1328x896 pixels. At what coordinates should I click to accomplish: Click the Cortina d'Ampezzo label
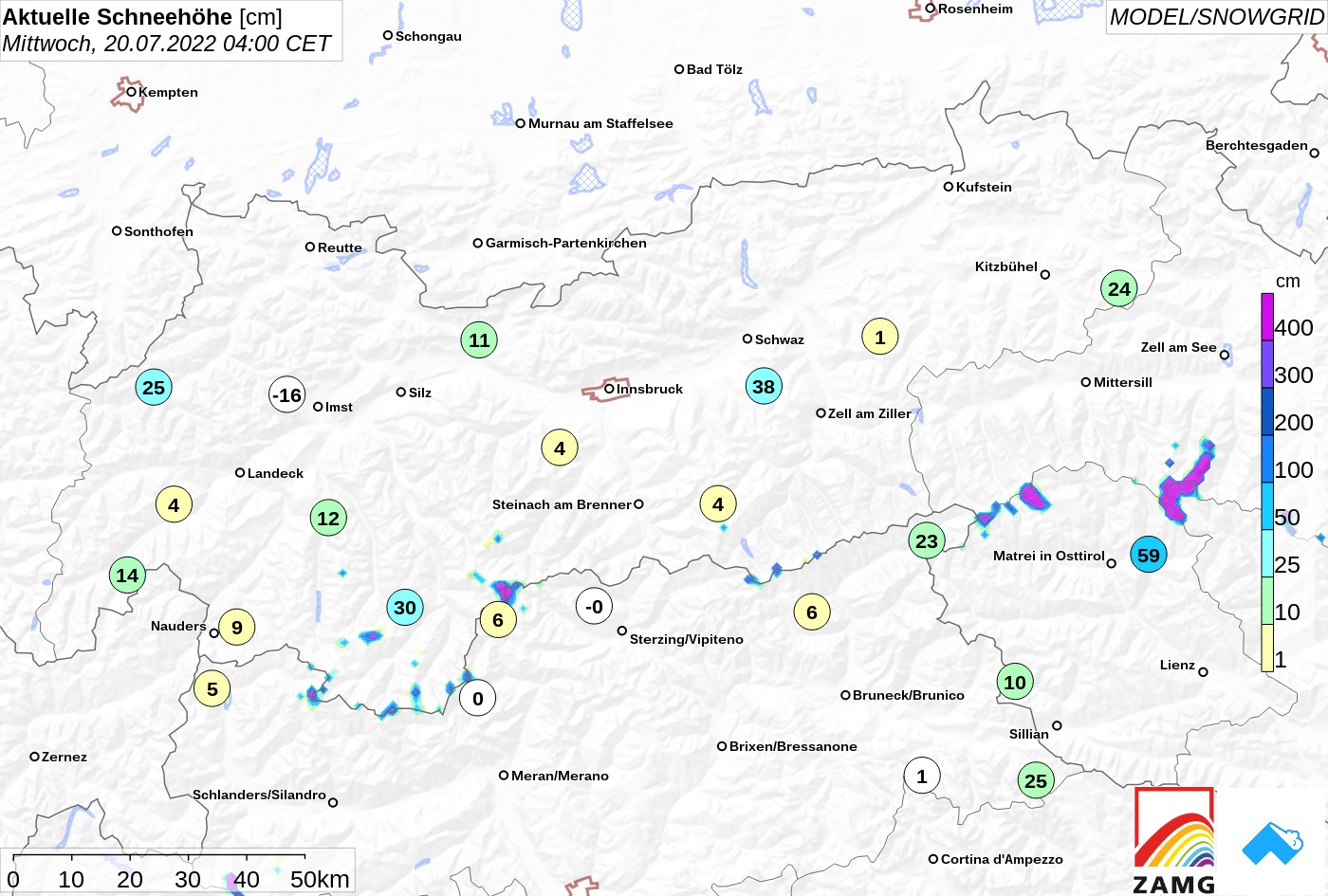(x=1002, y=859)
